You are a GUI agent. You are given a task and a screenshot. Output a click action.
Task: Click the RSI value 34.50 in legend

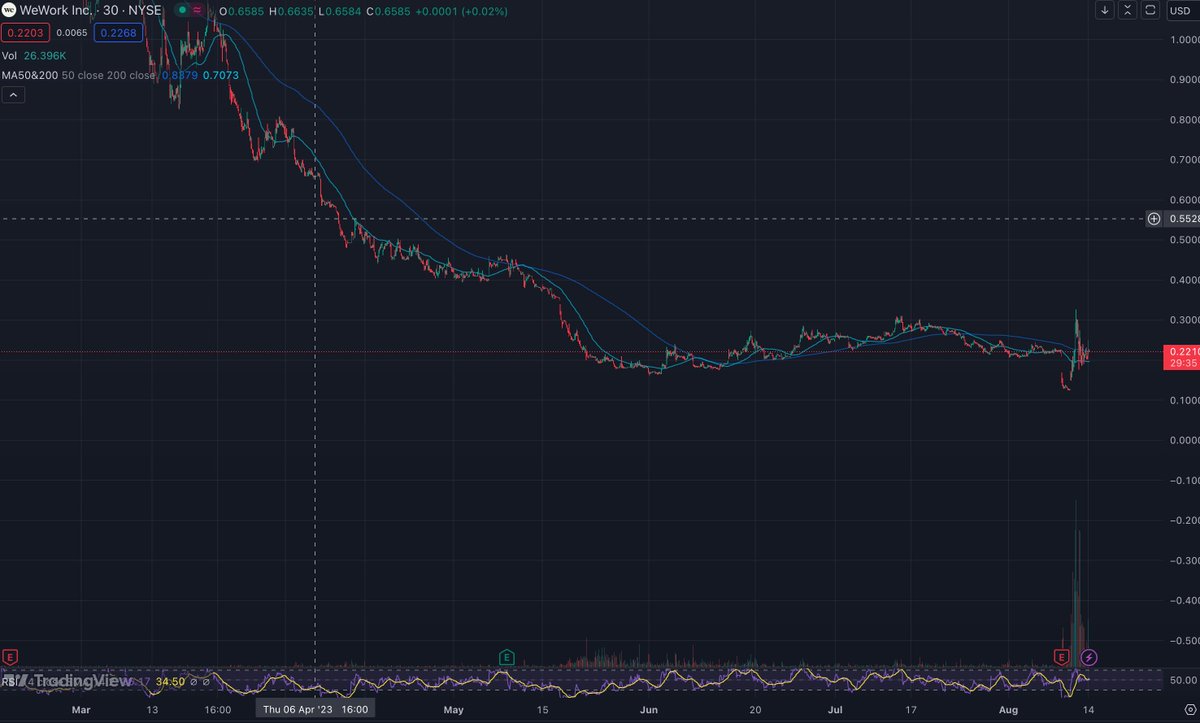point(170,681)
